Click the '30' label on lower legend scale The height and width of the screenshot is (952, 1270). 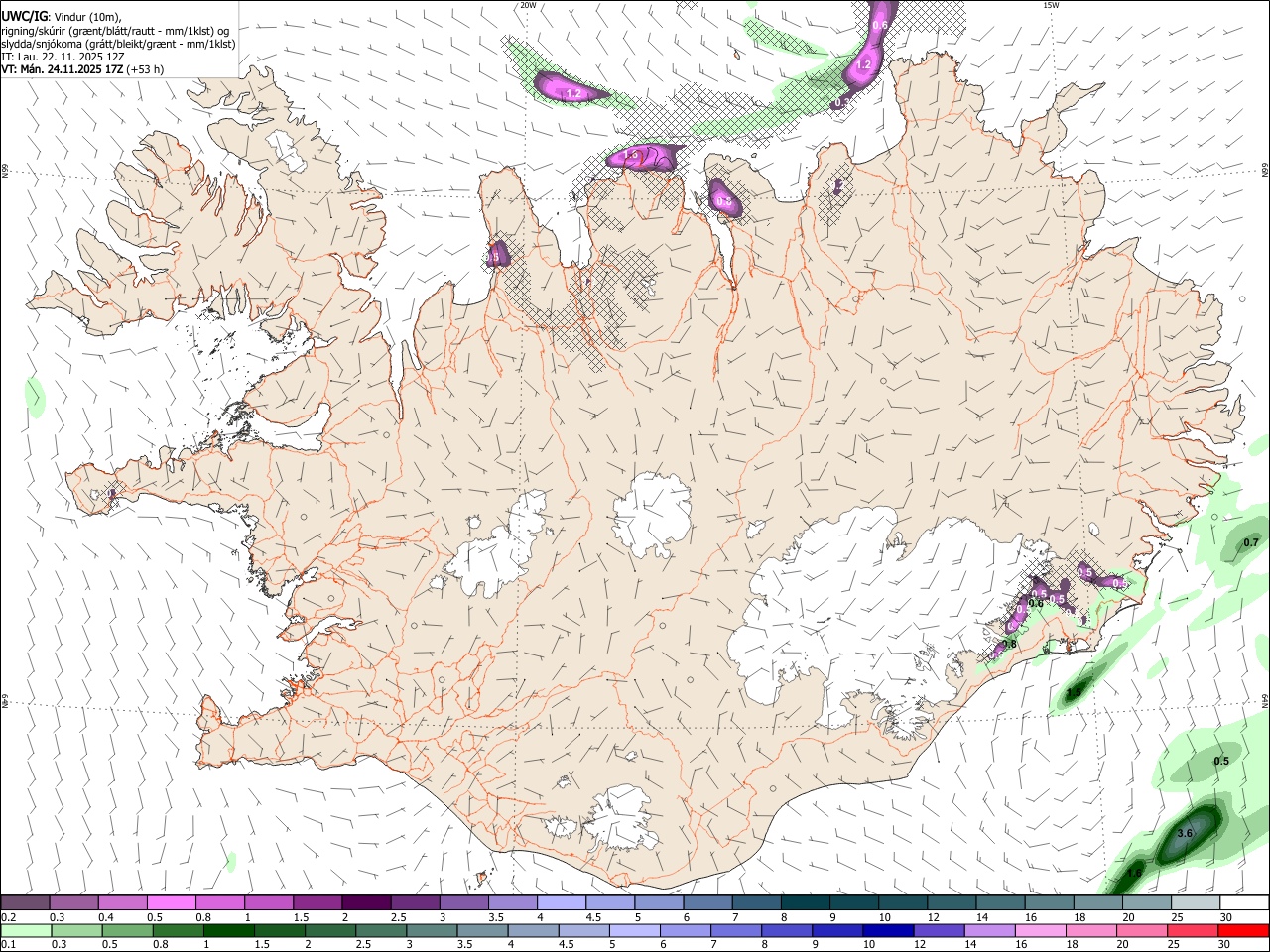tap(1225, 945)
